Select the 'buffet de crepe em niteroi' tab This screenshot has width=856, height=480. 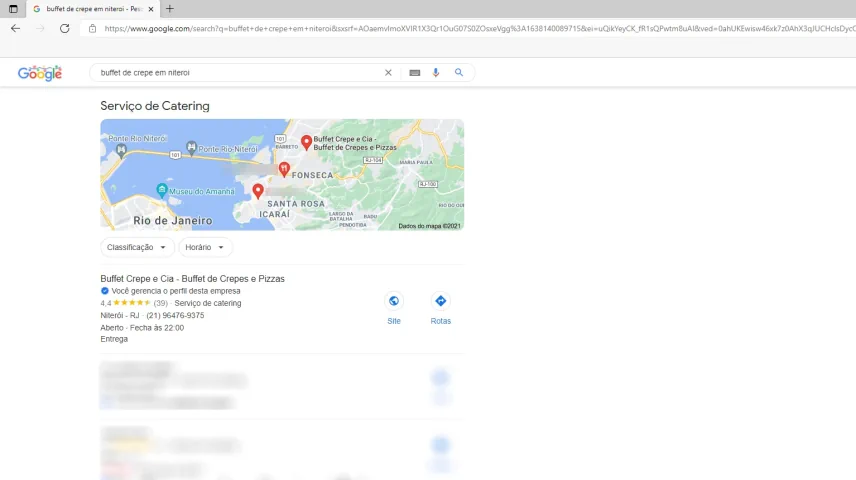click(90, 9)
